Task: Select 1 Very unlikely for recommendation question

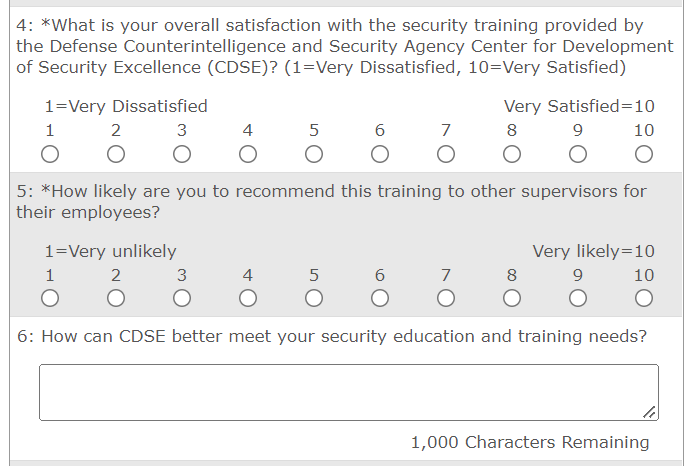Action: (49, 298)
